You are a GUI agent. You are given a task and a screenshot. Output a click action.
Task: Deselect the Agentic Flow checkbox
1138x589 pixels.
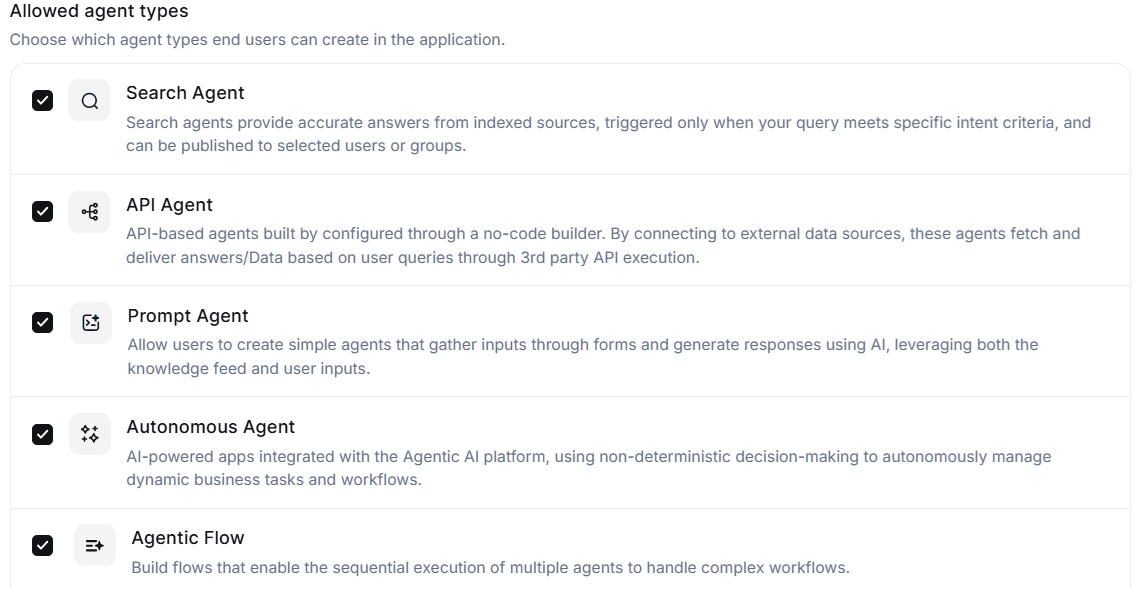coord(42,545)
